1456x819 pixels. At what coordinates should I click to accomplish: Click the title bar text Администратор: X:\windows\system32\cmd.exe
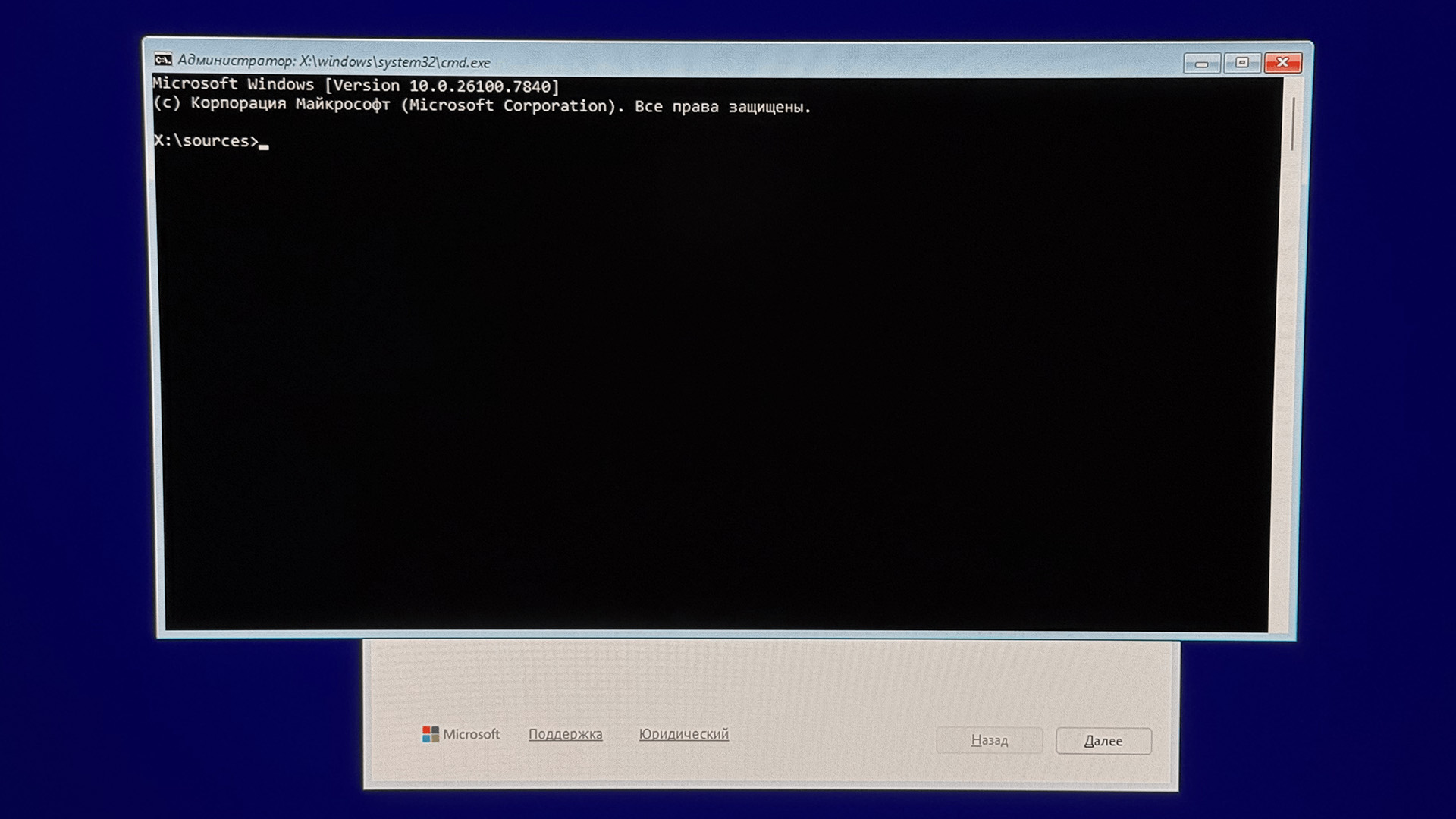tap(334, 62)
